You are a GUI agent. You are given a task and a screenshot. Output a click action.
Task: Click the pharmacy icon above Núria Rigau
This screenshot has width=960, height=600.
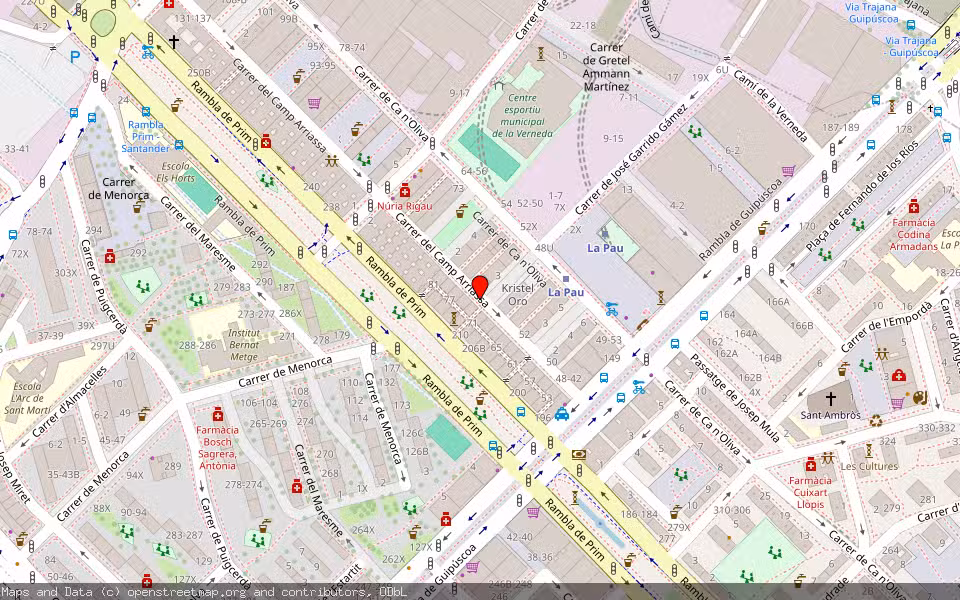click(x=404, y=191)
